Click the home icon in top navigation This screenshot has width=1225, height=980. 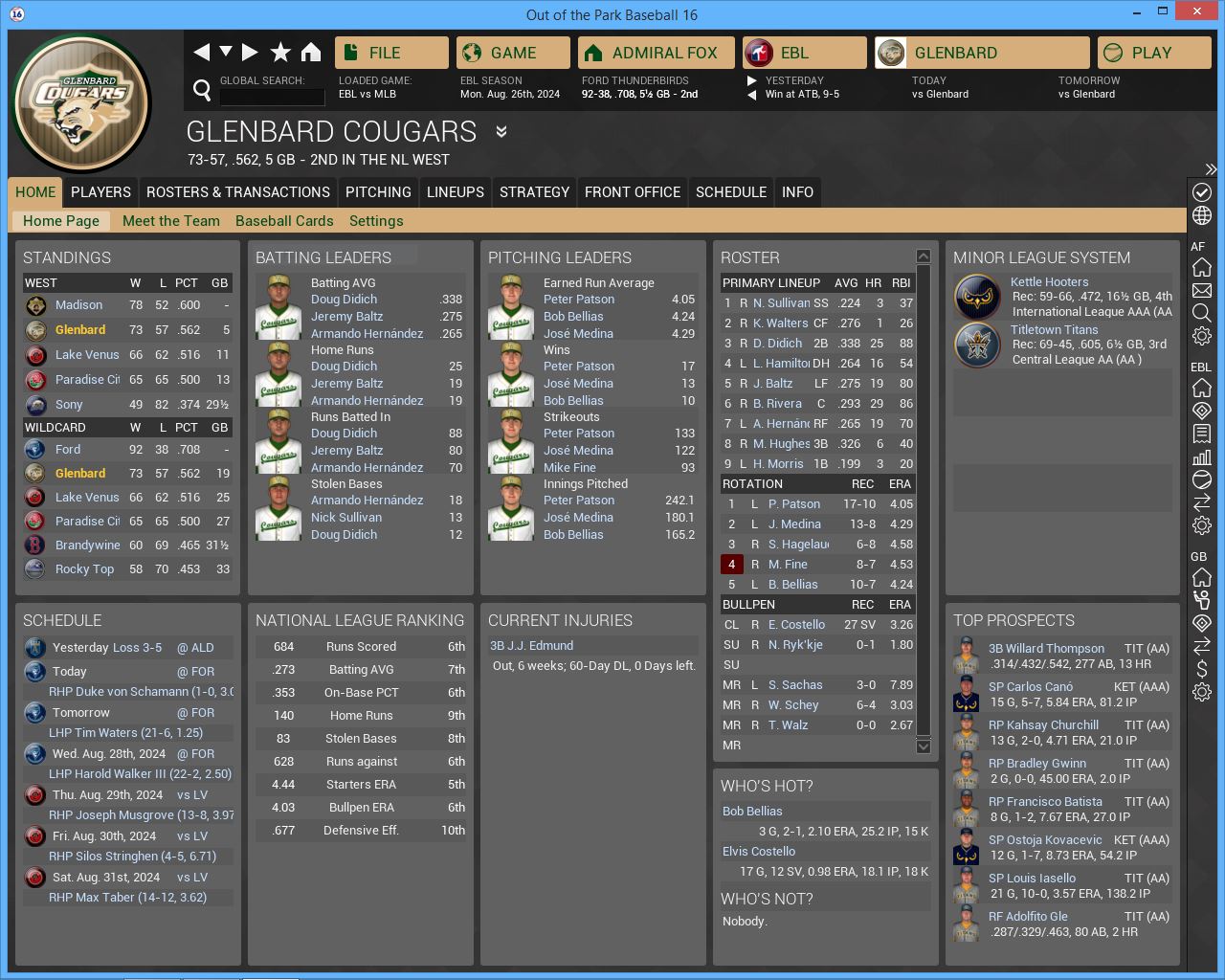pyautogui.click(x=311, y=53)
